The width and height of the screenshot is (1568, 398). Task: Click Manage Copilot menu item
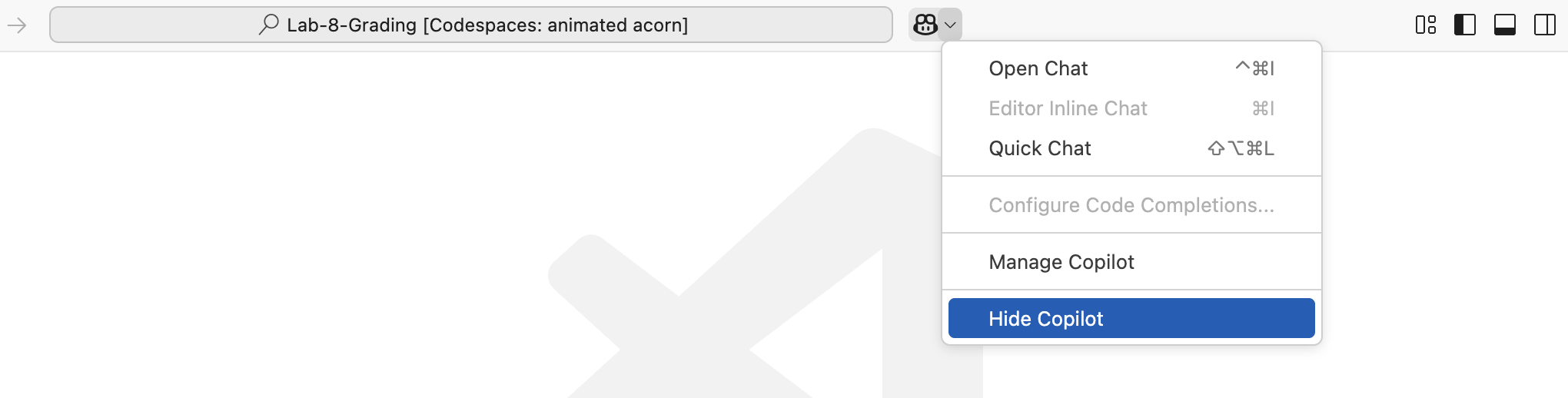point(1131,262)
